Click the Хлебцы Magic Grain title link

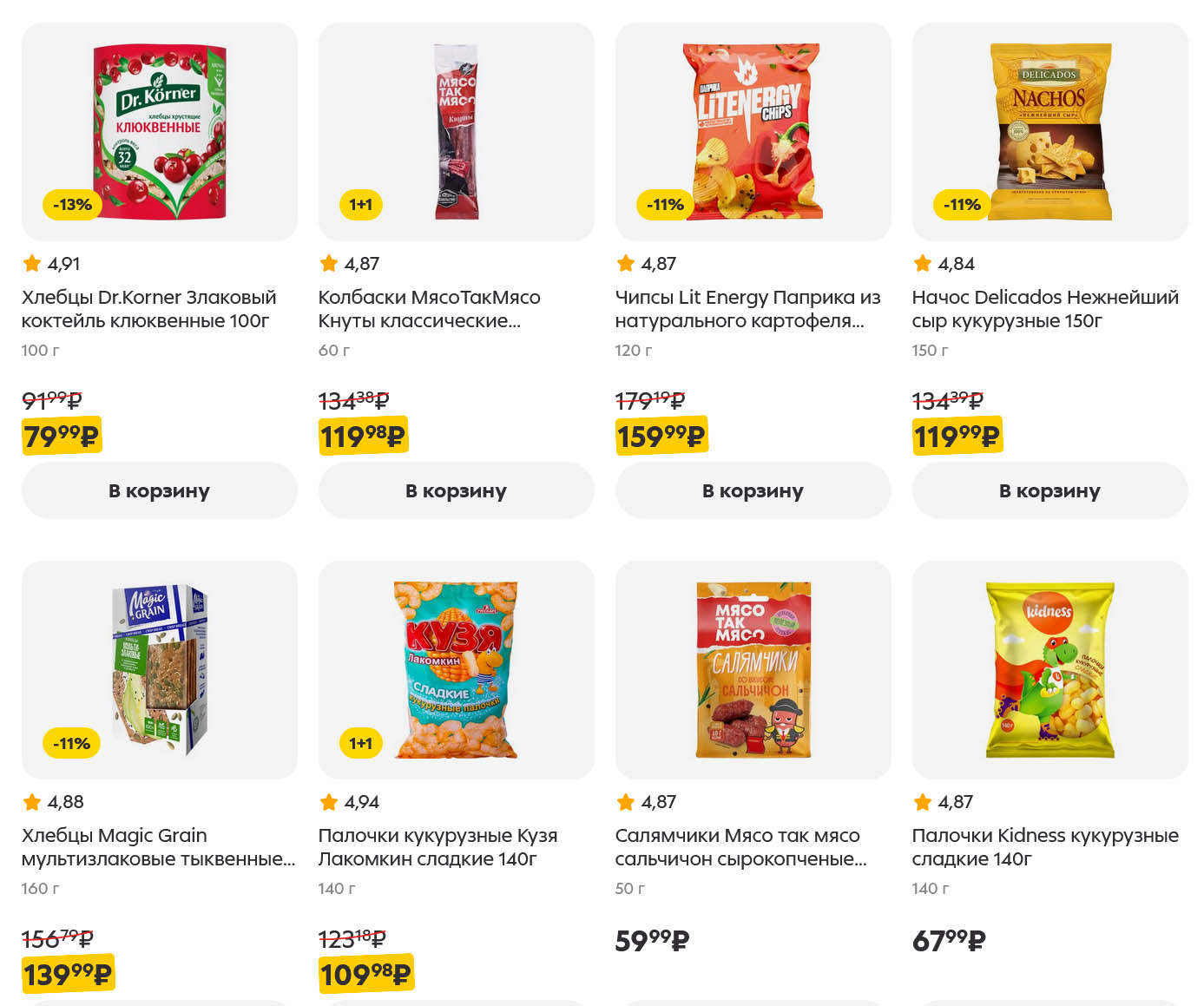click(158, 847)
